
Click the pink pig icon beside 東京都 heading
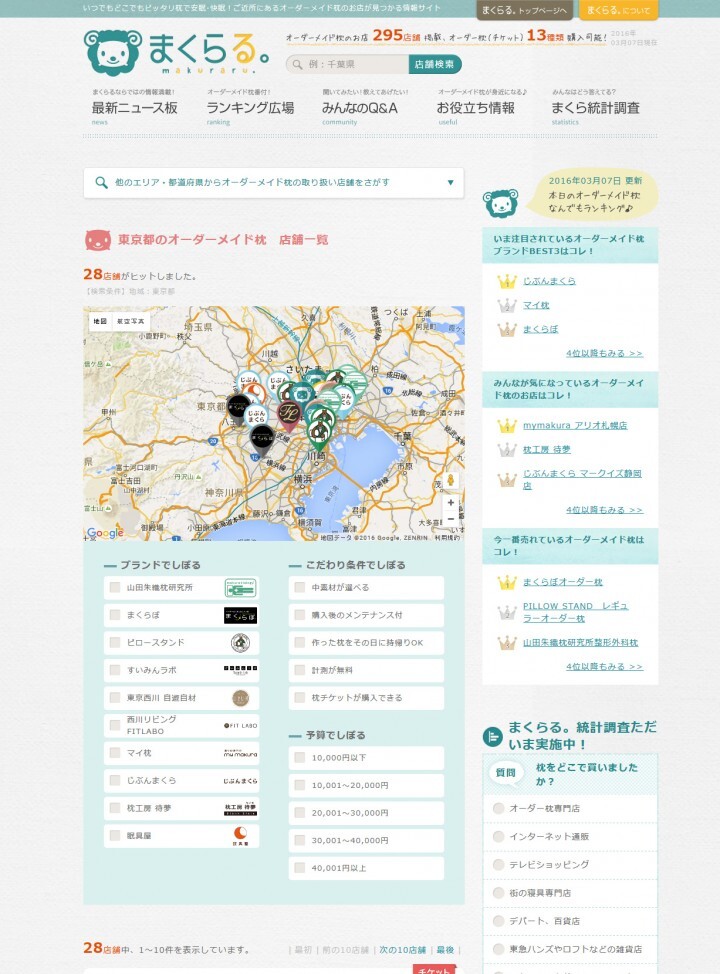(x=98, y=240)
